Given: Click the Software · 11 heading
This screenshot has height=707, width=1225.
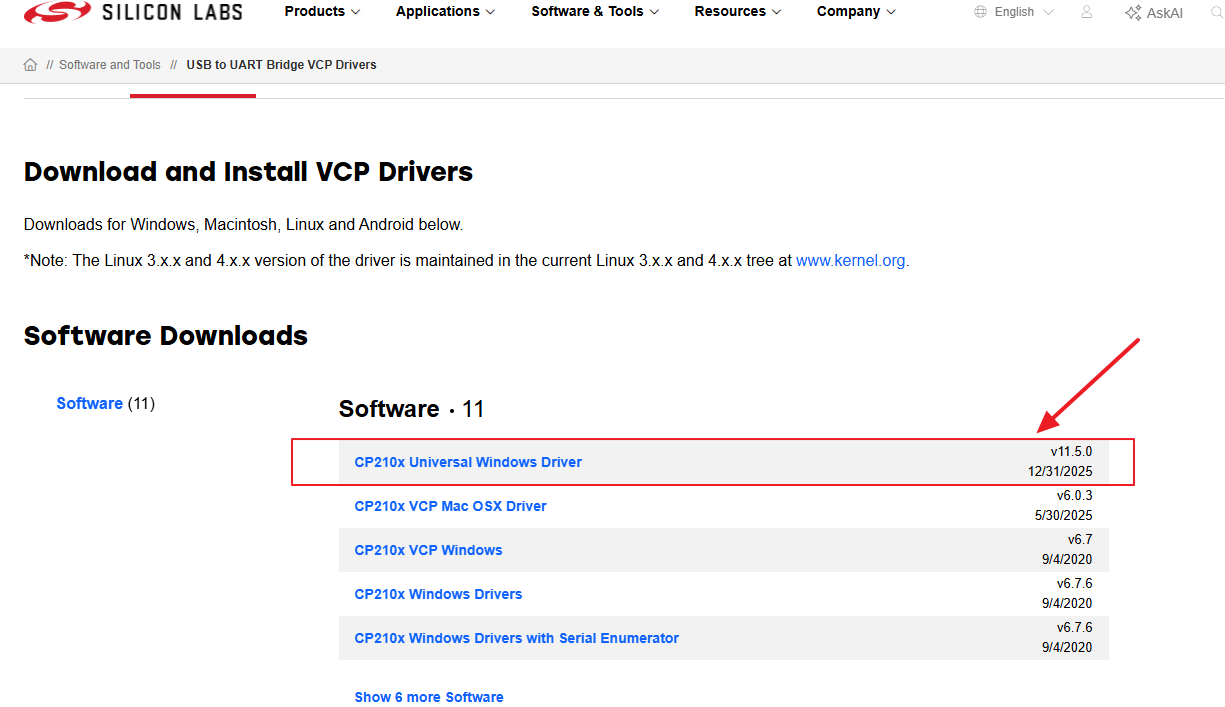Looking at the screenshot, I should (x=411, y=409).
